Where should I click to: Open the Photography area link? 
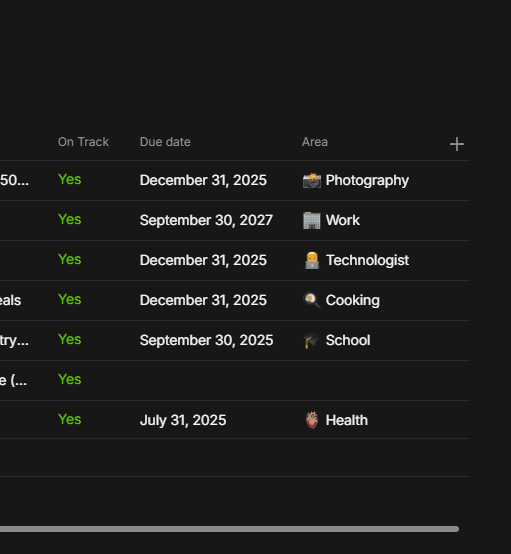pos(367,181)
